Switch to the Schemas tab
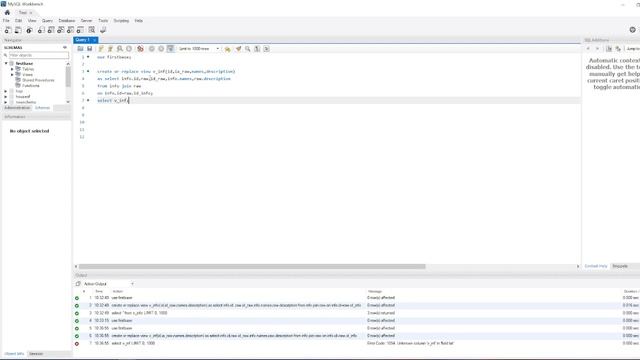Viewport: 640px width, 360px height. click(x=42, y=108)
